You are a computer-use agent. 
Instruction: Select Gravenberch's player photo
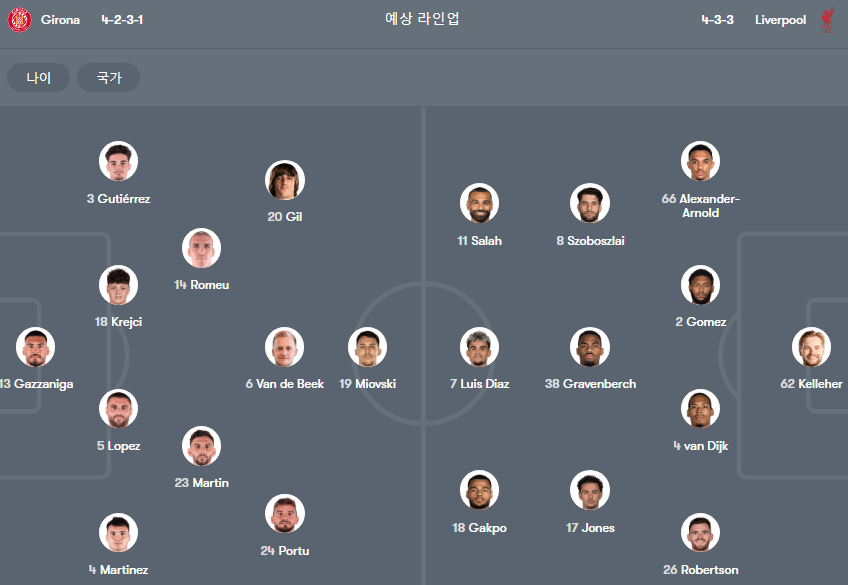point(590,347)
